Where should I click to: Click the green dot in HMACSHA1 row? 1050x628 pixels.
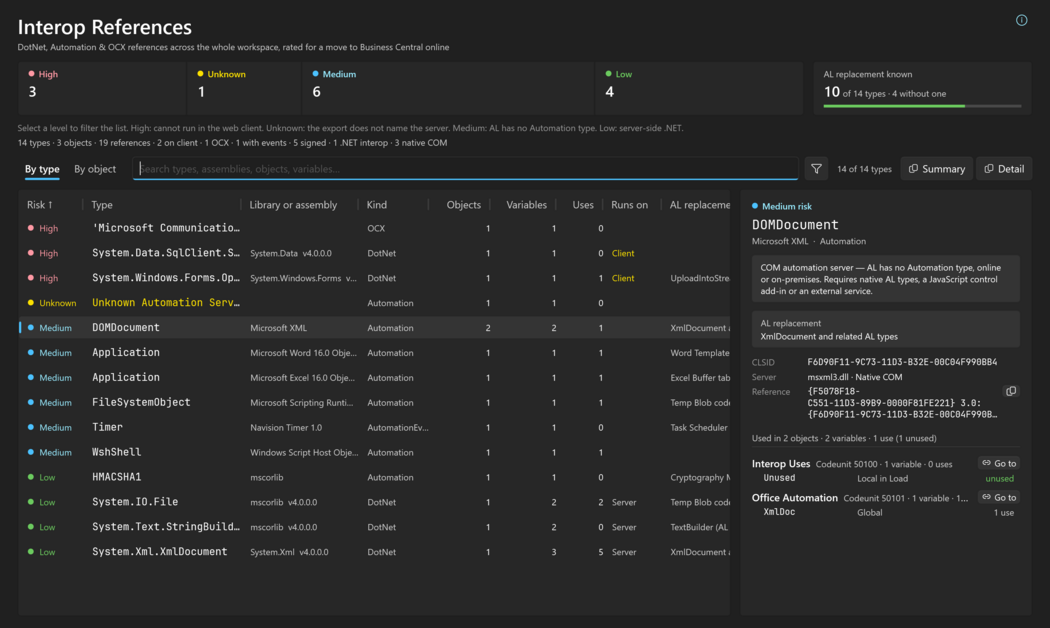pyautogui.click(x=31, y=477)
